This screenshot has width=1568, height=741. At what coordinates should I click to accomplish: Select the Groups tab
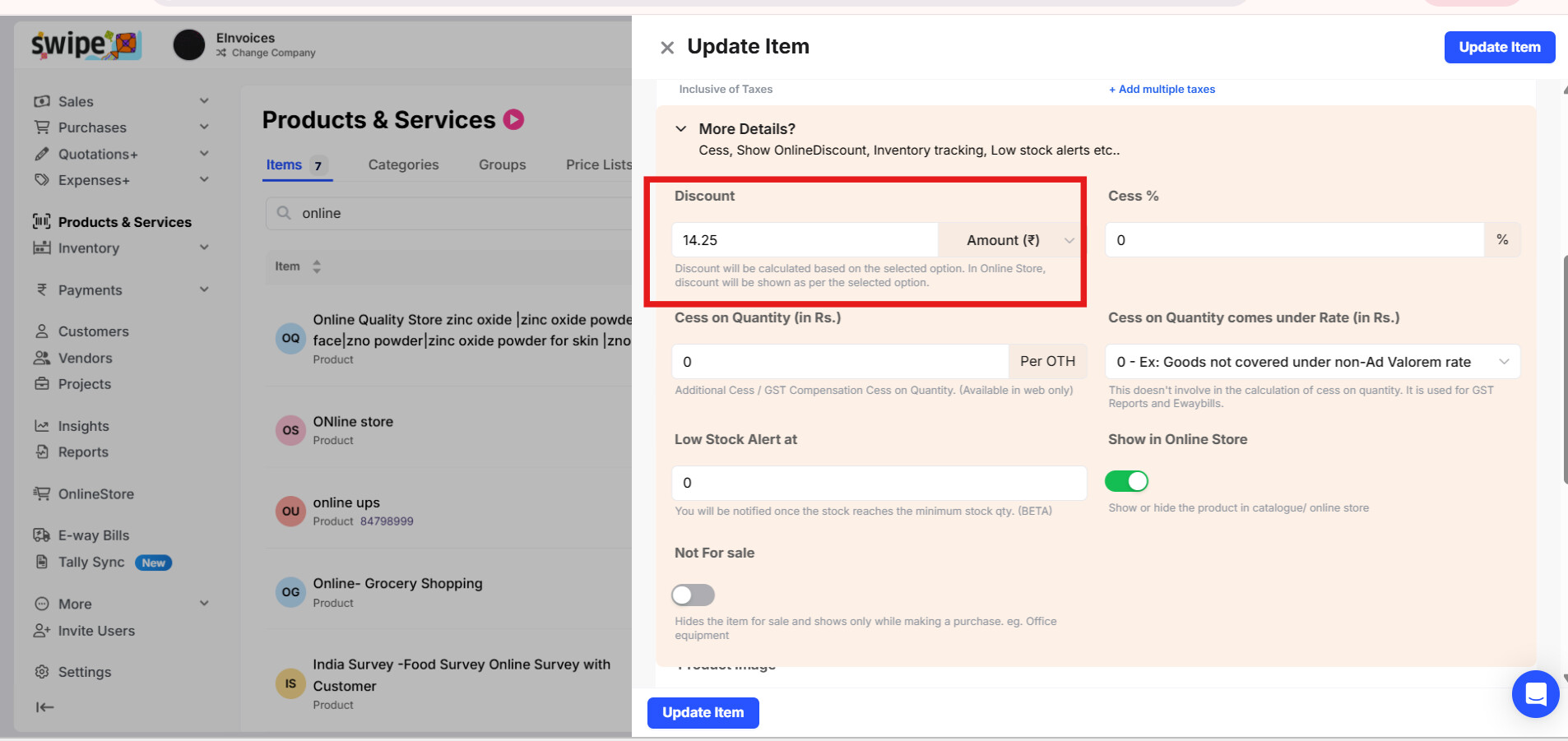502,164
